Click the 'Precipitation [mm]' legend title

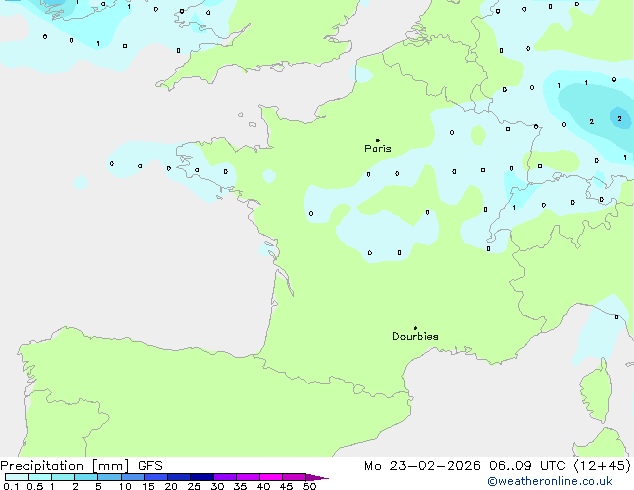tap(65, 466)
